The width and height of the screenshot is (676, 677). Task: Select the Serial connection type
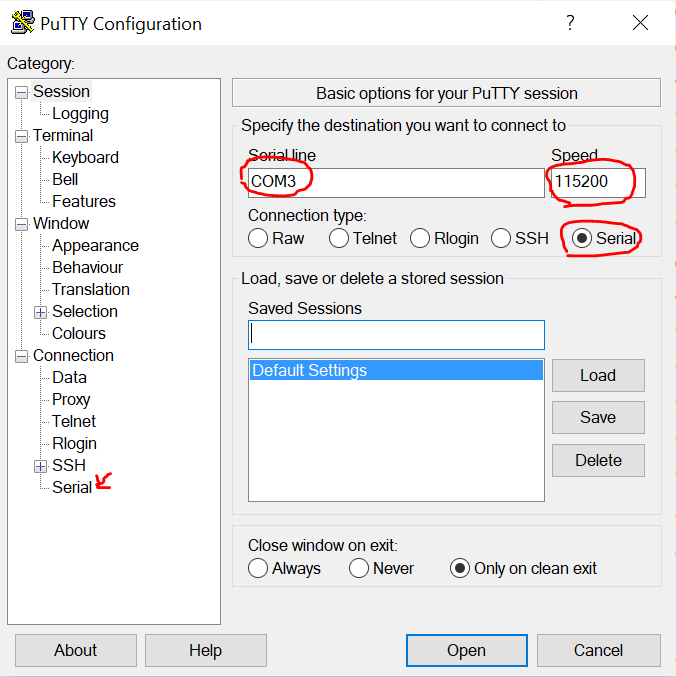pos(582,238)
